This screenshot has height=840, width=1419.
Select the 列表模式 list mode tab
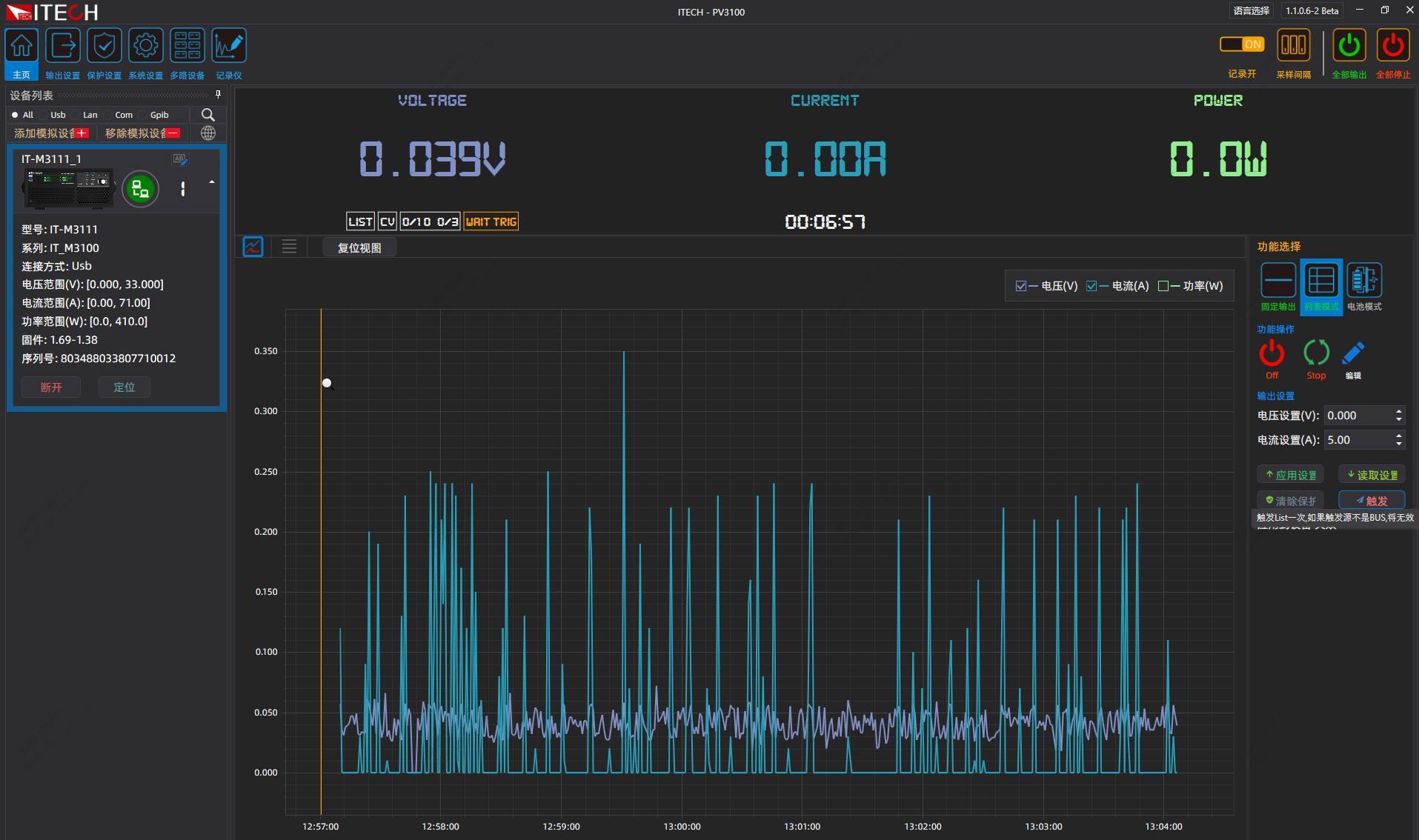pyautogui.click(x=1321, y=287)
